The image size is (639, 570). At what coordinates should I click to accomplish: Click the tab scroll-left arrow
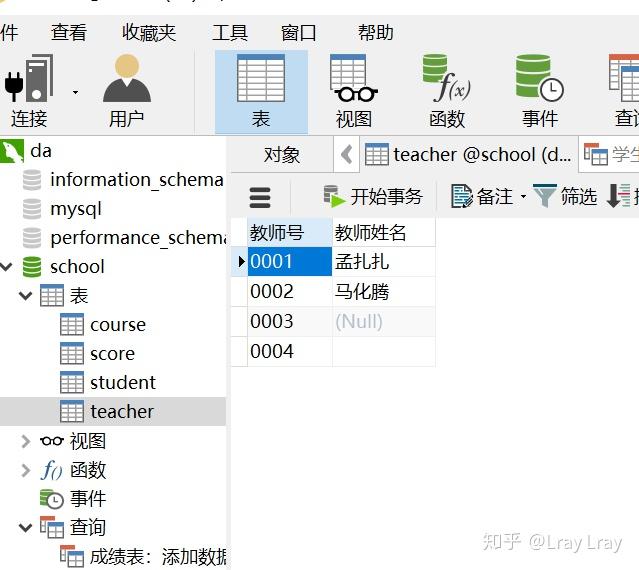coord(347,155)
